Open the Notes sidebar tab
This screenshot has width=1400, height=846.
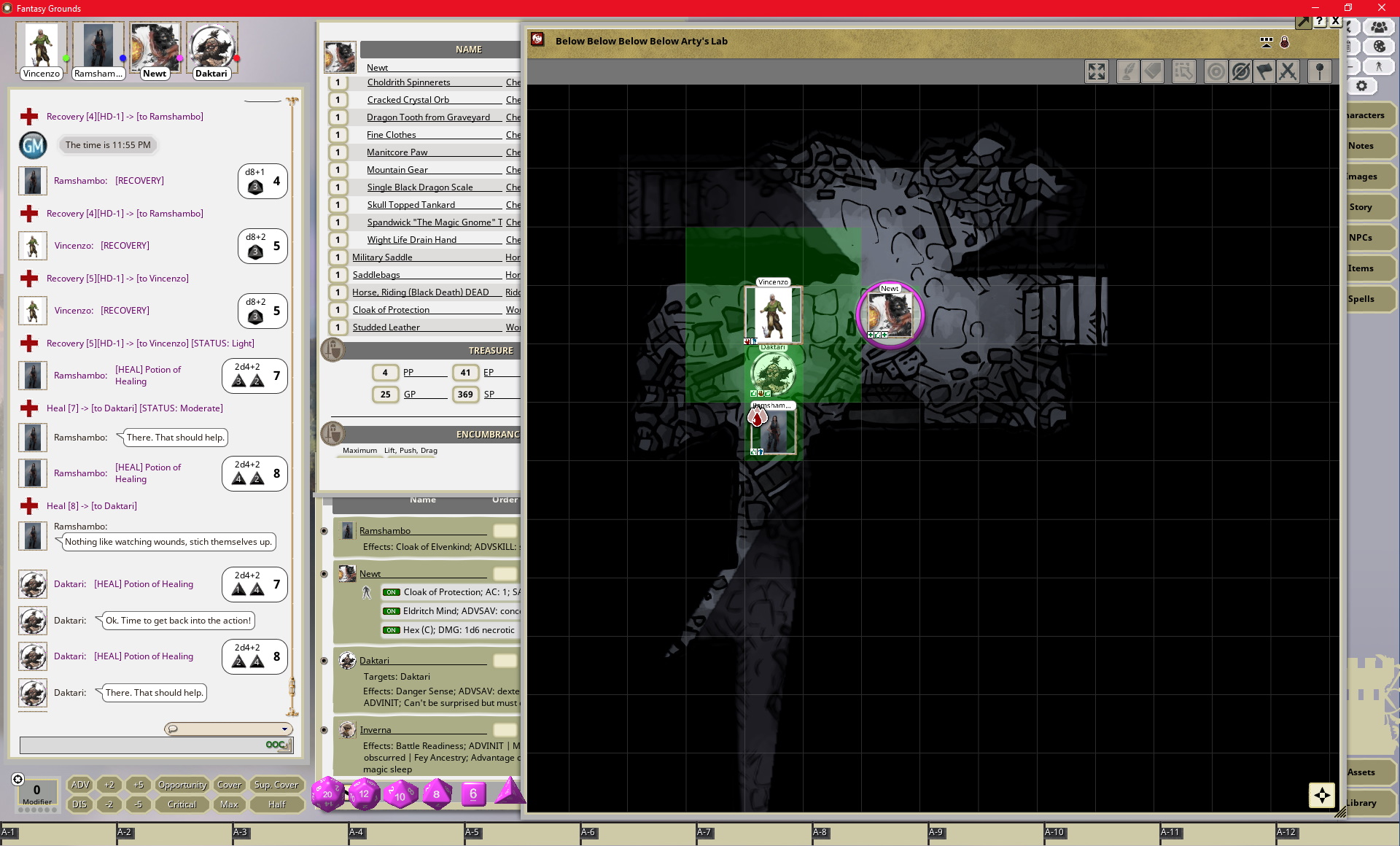[1370, 146]
